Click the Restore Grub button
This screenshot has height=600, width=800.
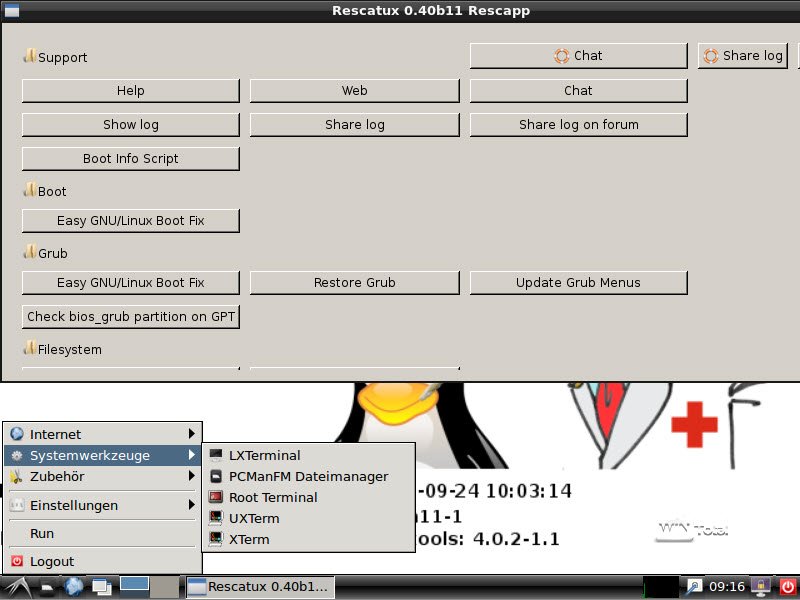click(x=354, y=282)
